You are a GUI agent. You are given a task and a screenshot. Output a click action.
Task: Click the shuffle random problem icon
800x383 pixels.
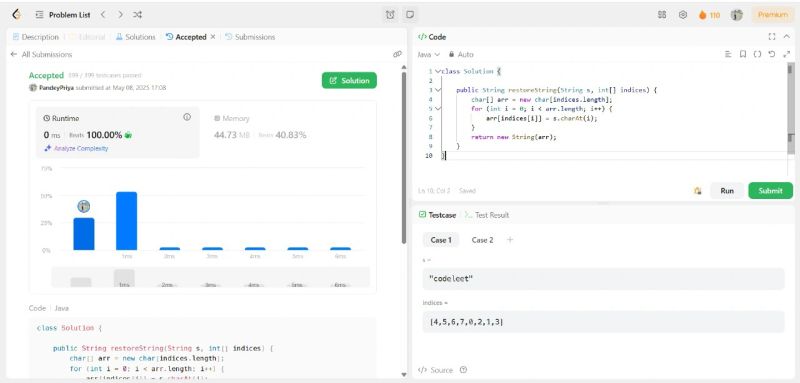137,15
